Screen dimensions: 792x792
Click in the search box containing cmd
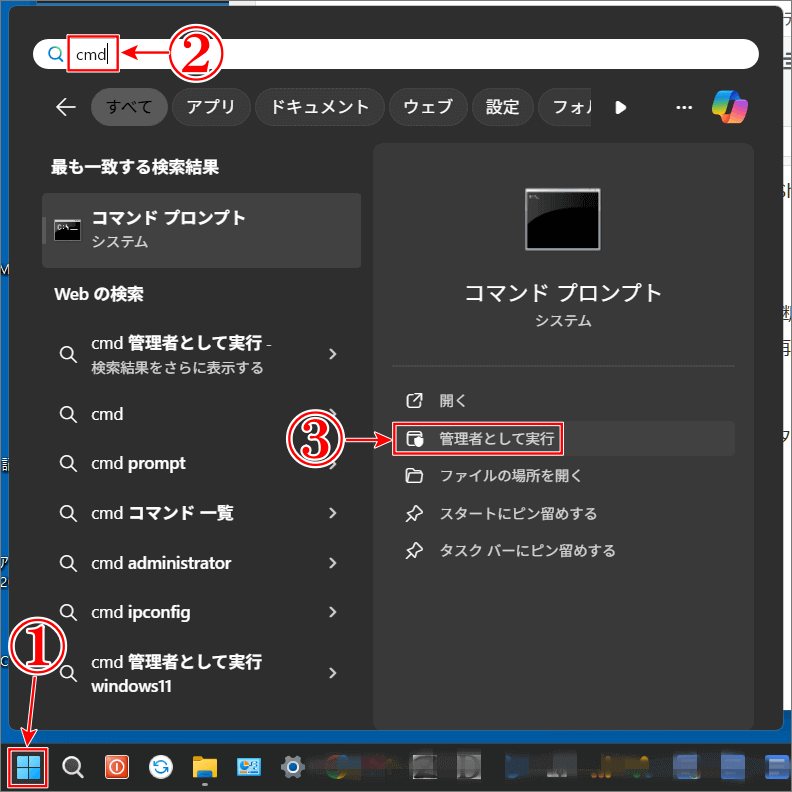click(396, 54)
